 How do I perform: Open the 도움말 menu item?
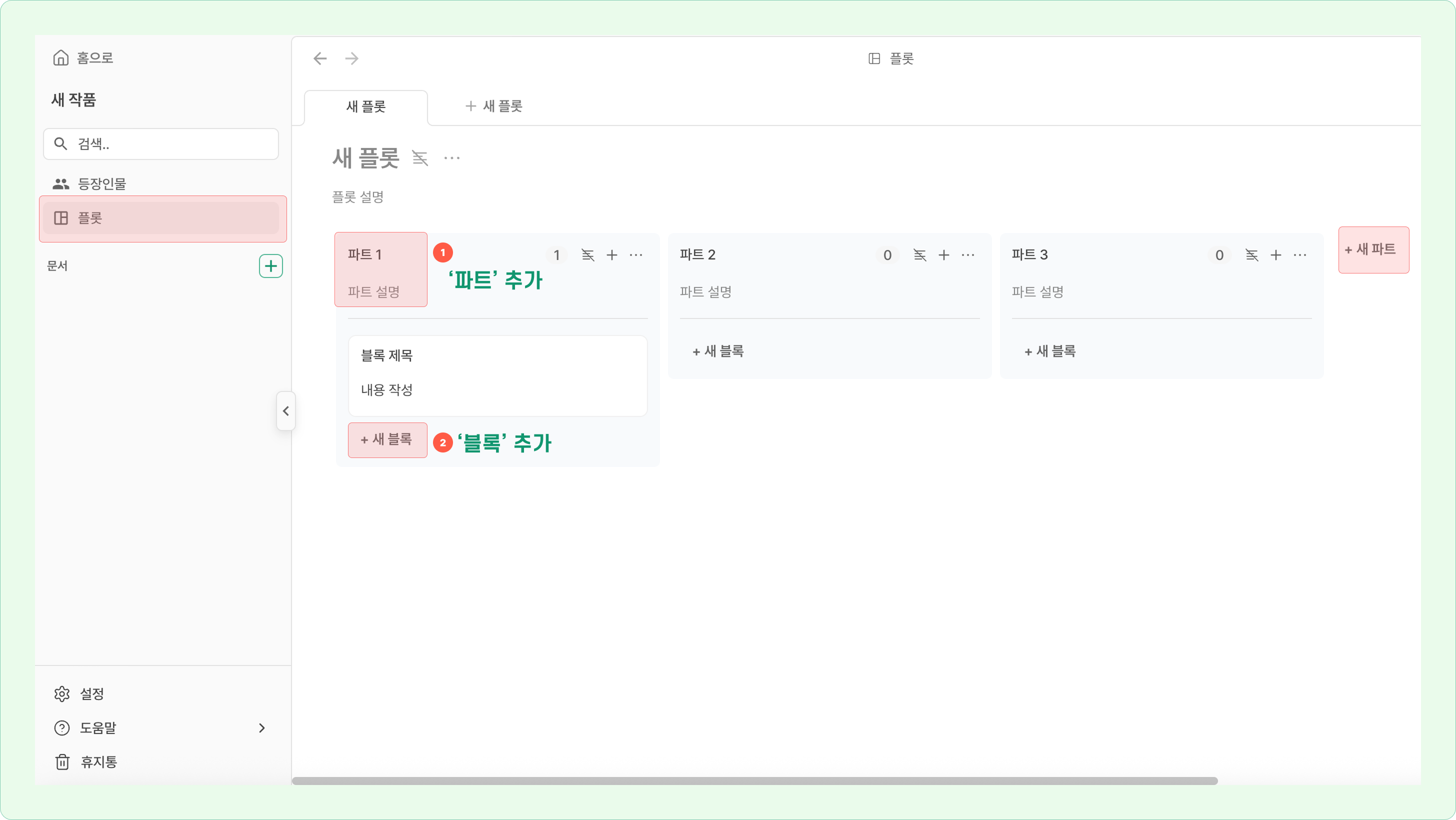pyautogui.click(x=161, y=728)
